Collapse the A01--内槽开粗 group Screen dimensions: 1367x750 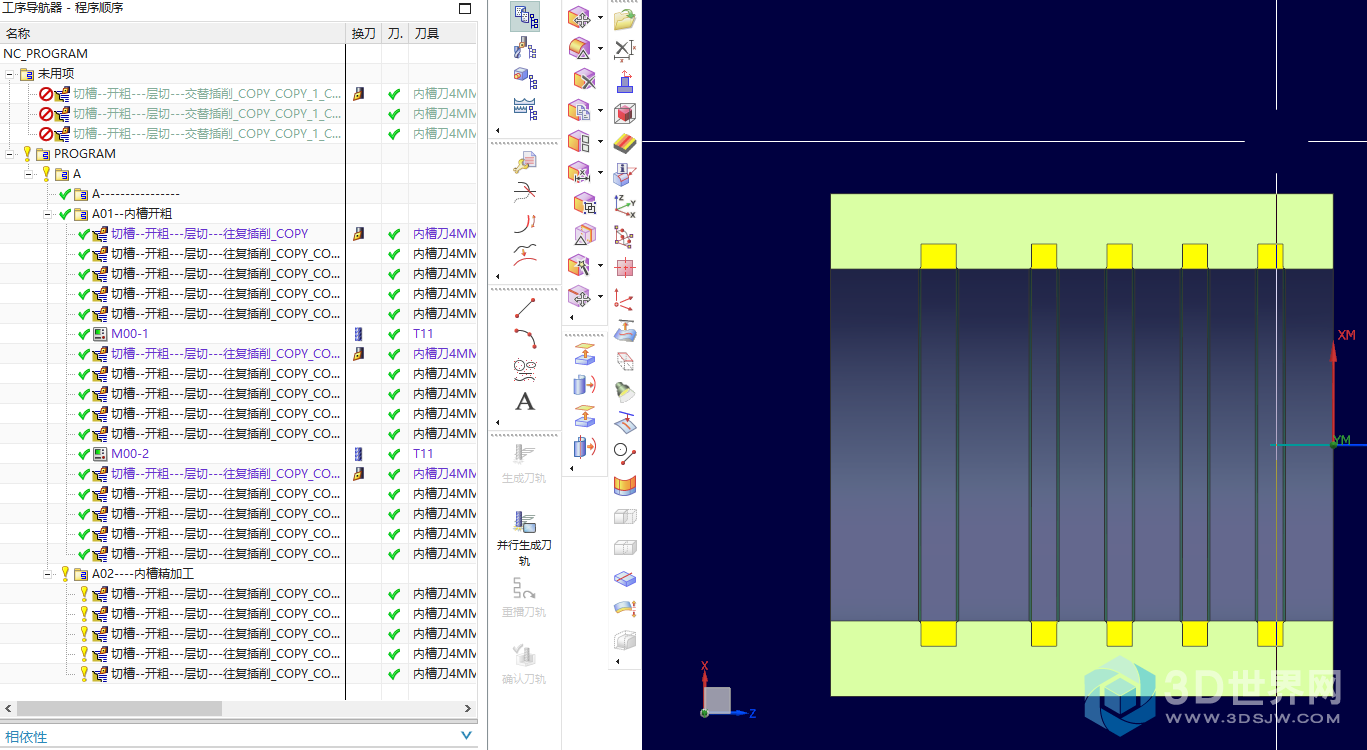point(47,214)
